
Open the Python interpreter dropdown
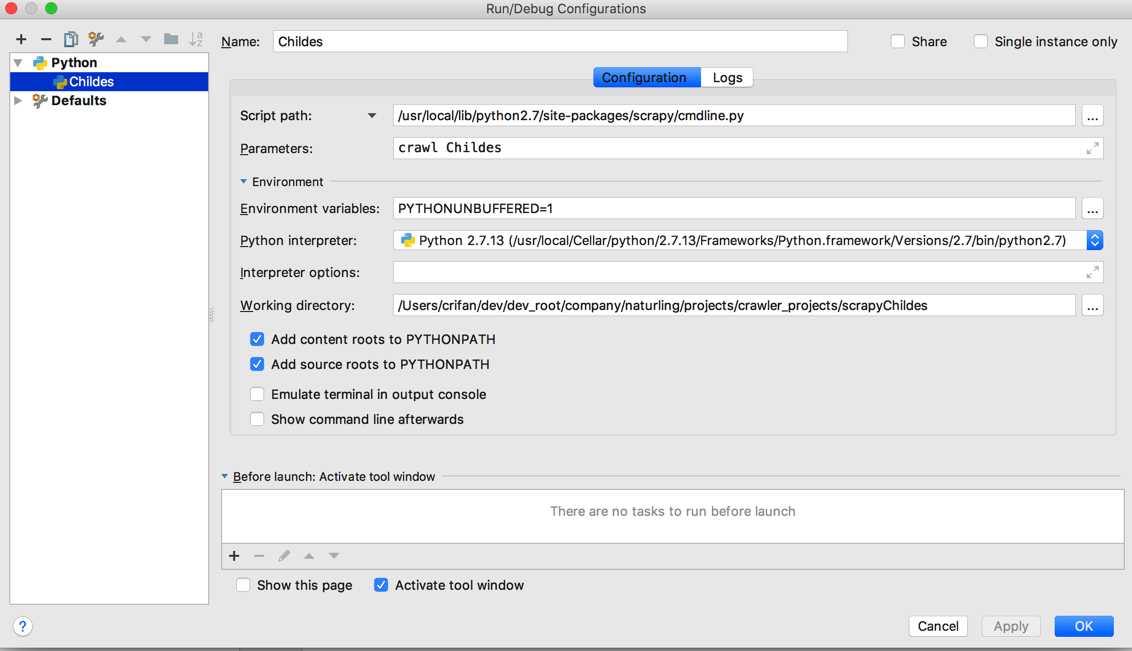tap(1095, 240)
